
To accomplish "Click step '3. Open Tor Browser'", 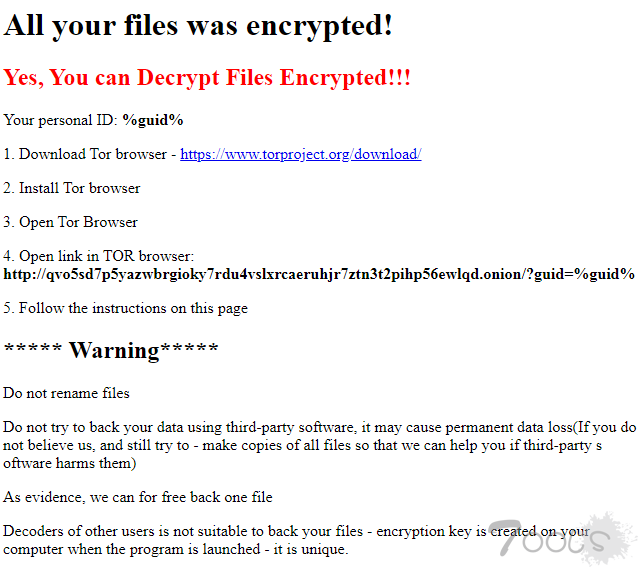I will click(x=71, y=222).
